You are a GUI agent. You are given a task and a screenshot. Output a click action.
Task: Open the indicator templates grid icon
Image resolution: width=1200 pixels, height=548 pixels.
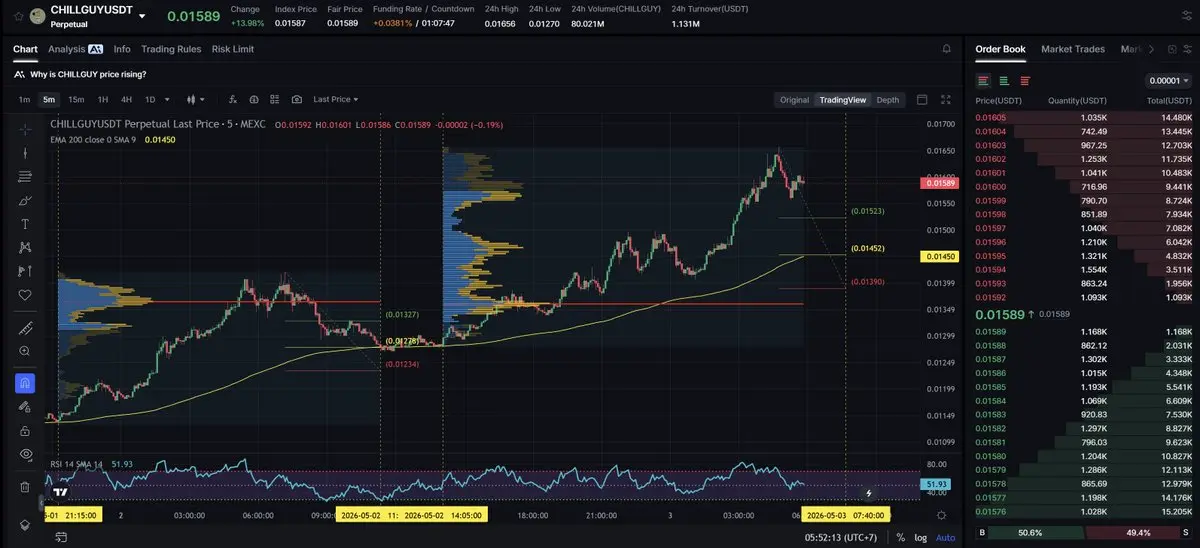(x=275, y=100)
